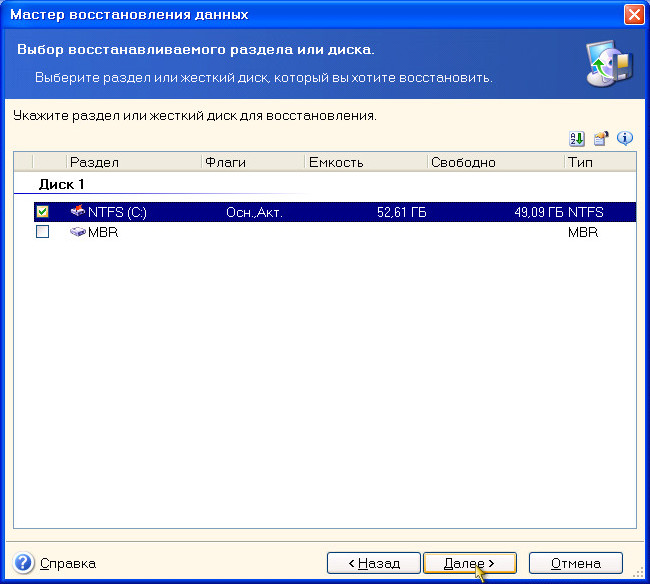
Task: Click the NTFS type cell
Action: tap(585, 213)
